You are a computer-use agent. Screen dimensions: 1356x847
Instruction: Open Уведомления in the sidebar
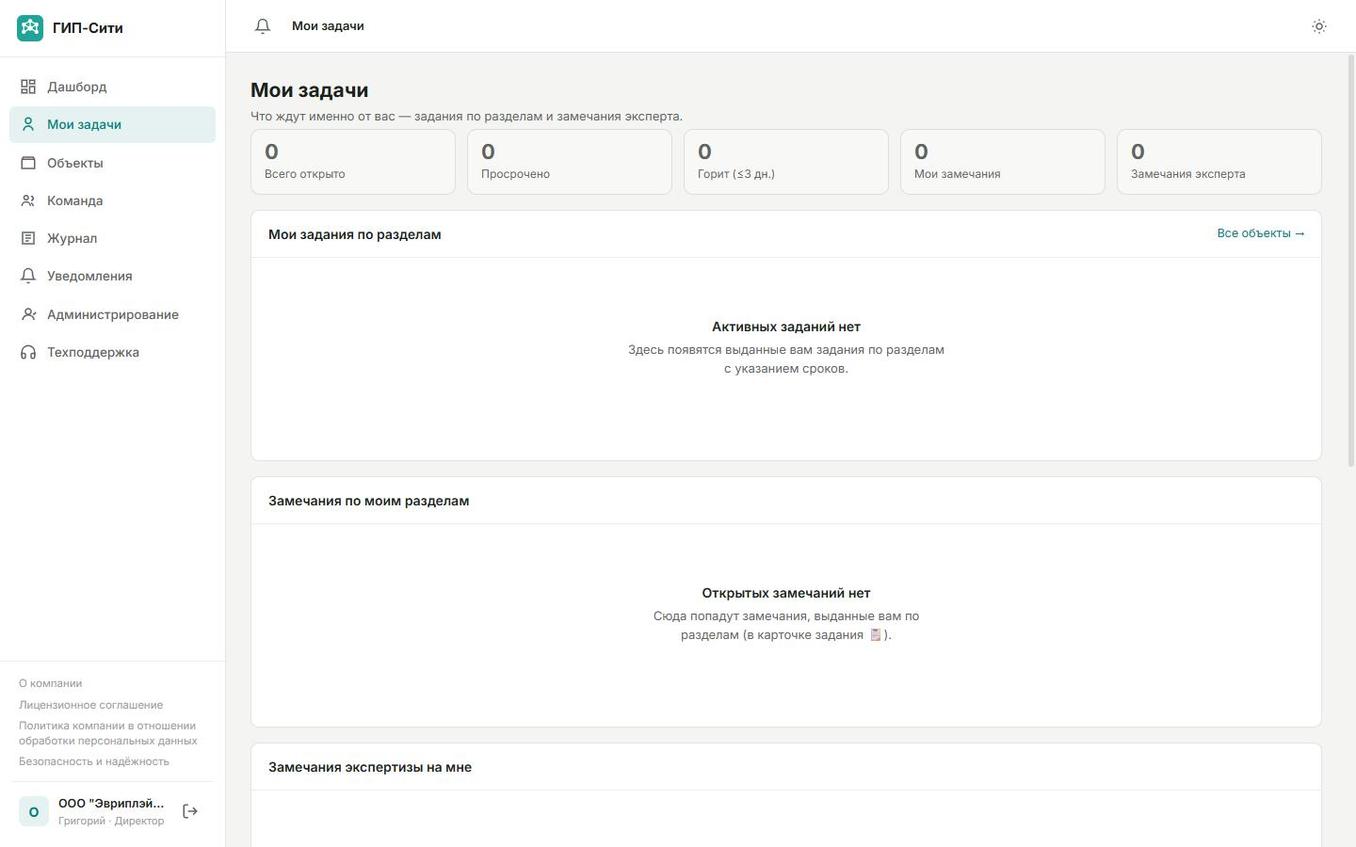click(112, 276)
